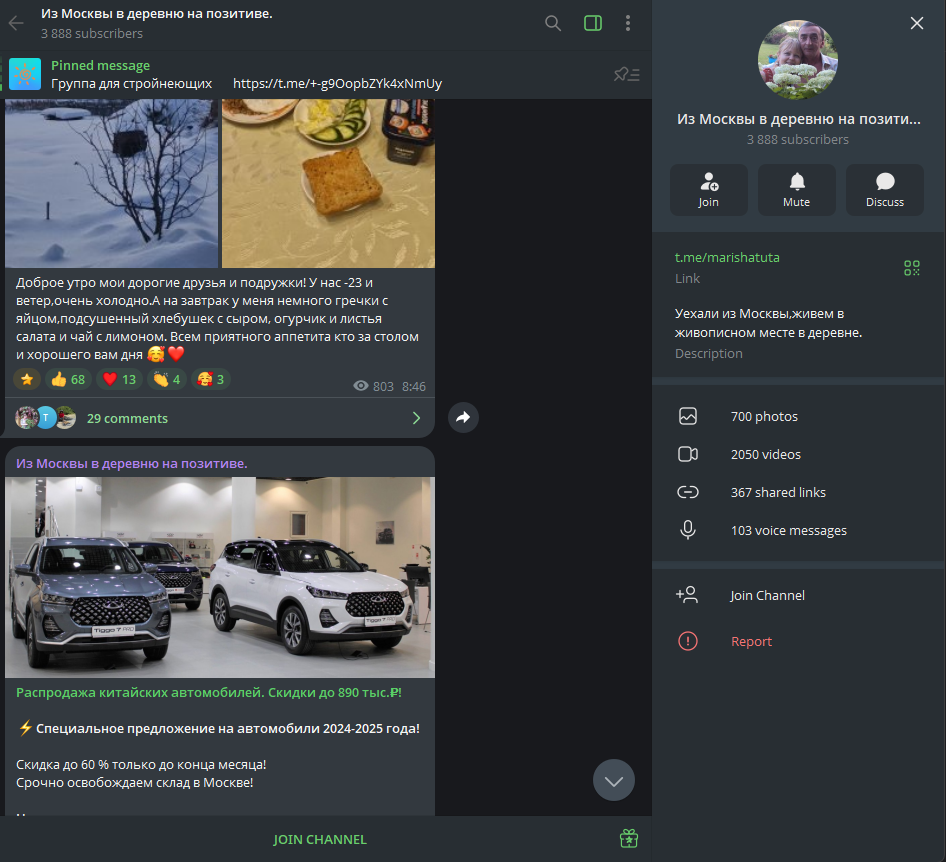Viewport: 946px width, 862px height.
Task: Click Специальное предложение bold text line
Action: (x=227, y=729)
